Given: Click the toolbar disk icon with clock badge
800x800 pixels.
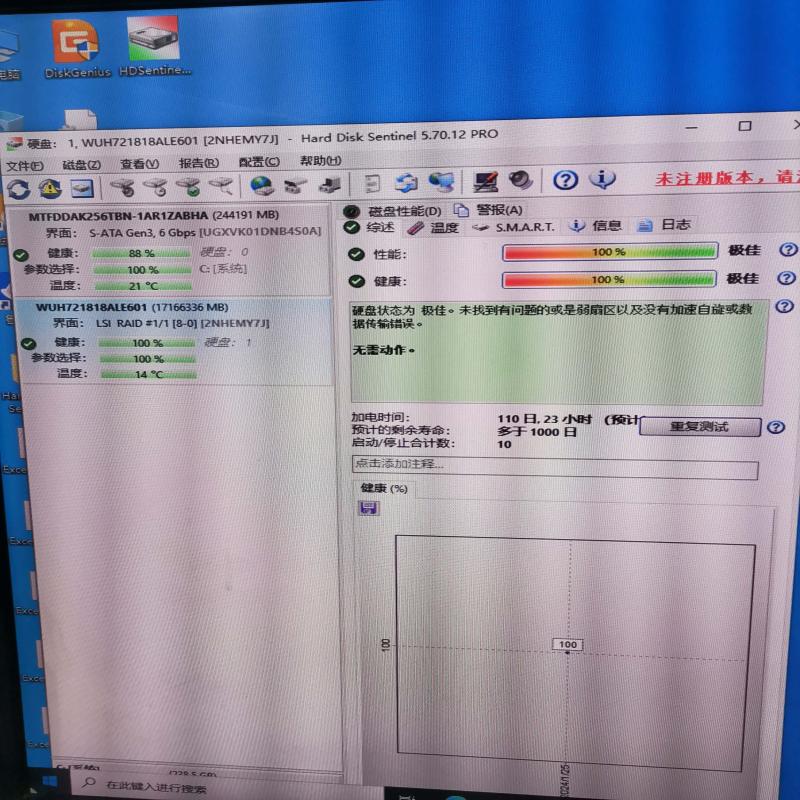Looking at the screenshot, I should coord(156,187).
